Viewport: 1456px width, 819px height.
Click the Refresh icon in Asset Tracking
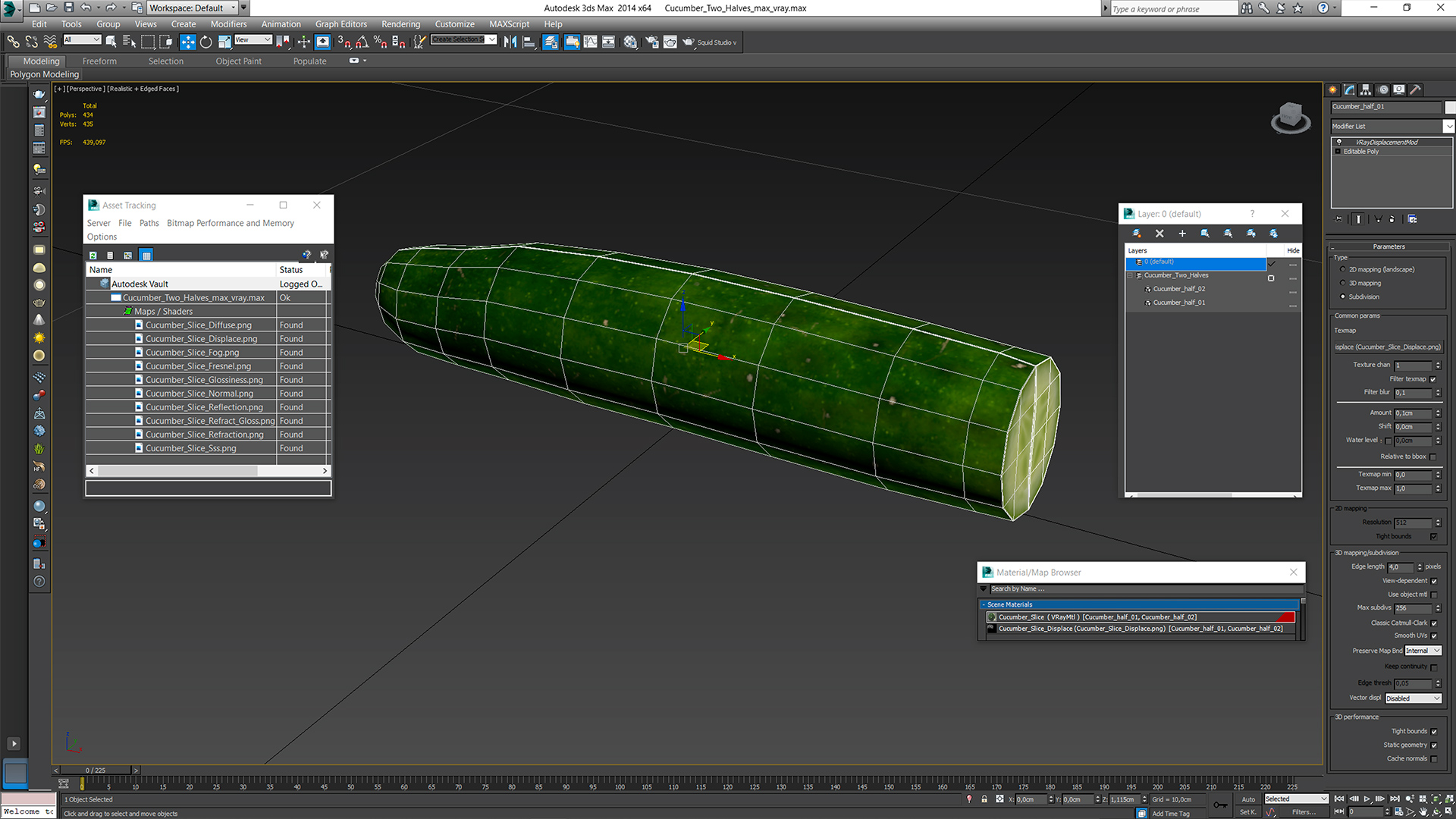coord(93,256)
